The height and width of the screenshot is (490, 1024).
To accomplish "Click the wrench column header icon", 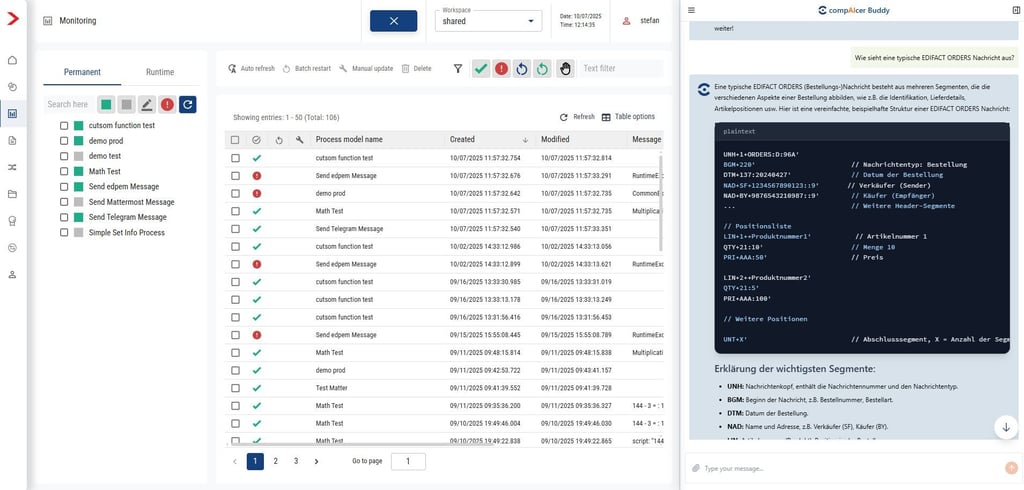I will pos(300,140).
